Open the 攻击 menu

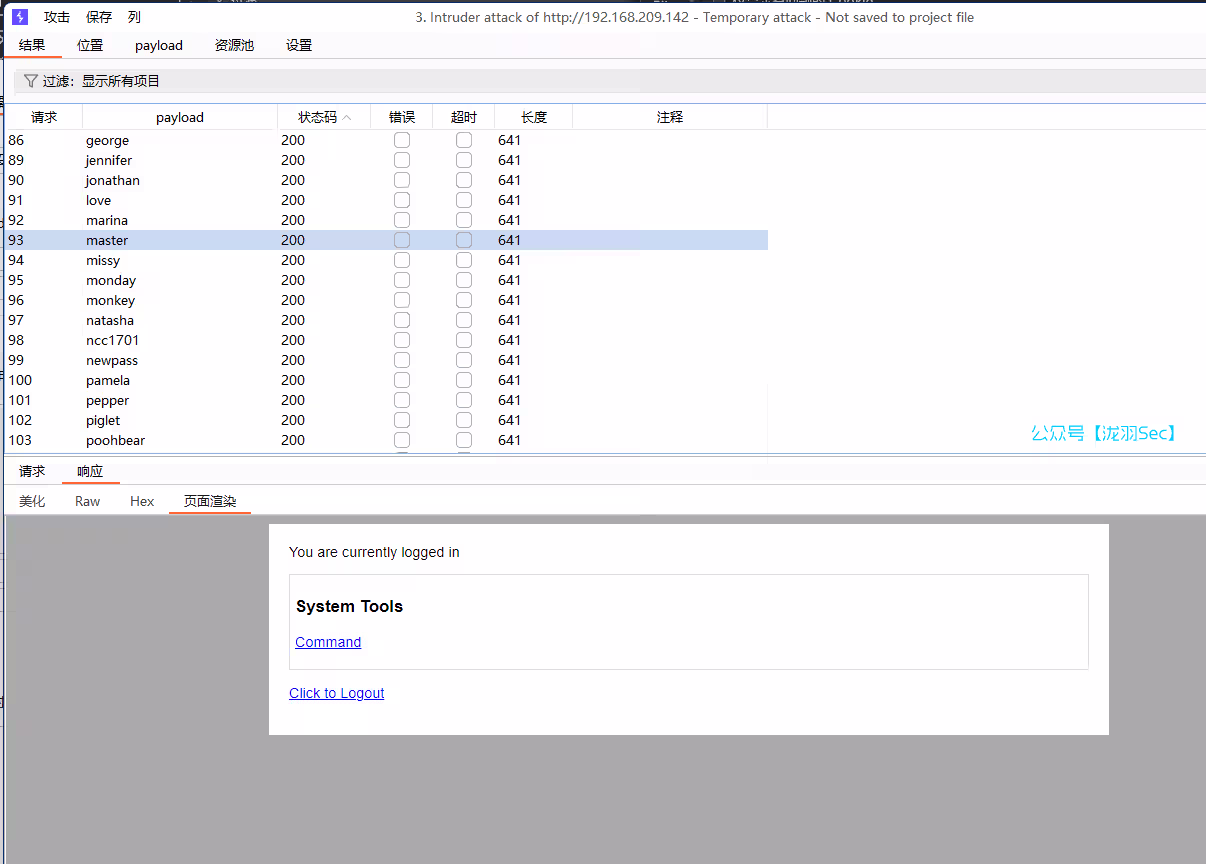pyautogui.click(x=57, y=17)
